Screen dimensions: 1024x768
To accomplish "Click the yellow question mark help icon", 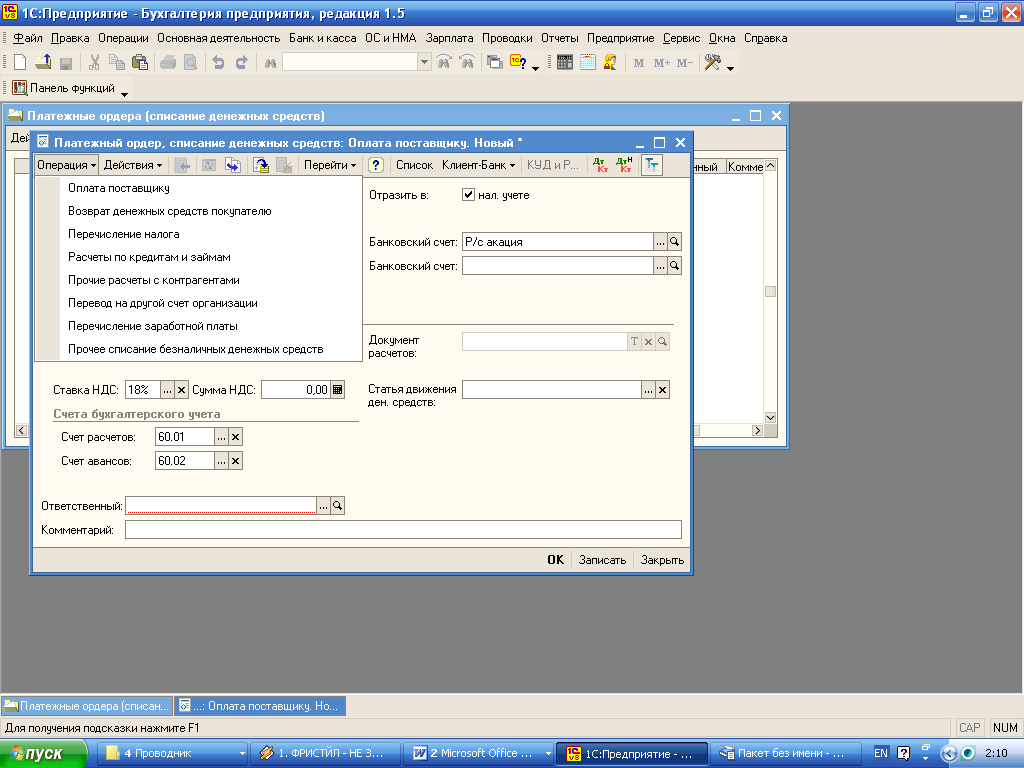I will 376,165.
